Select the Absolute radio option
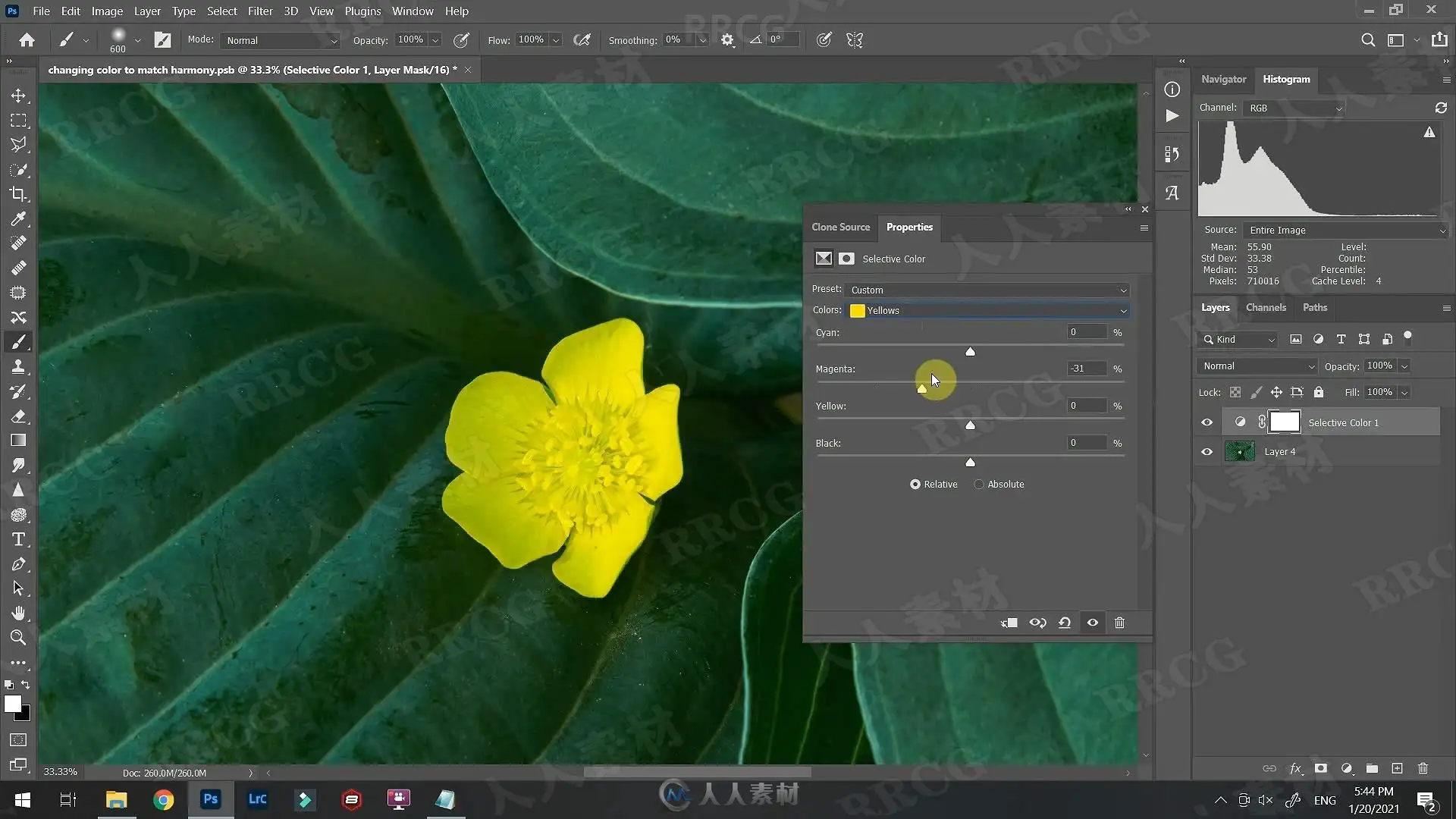Screen dimensions: 1456x819 [x=979, y=484]
